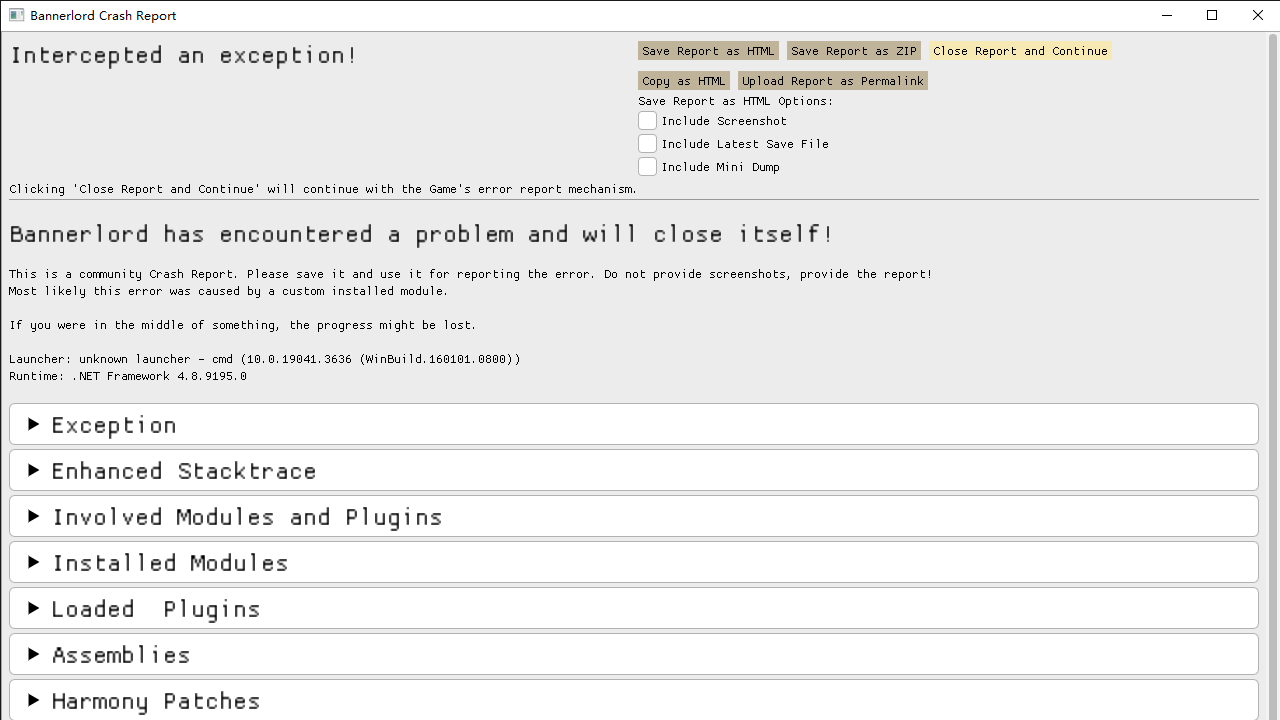1280x720 pixels.
Task: Tick the Include Latest Save File option
Action: [648, 144]
